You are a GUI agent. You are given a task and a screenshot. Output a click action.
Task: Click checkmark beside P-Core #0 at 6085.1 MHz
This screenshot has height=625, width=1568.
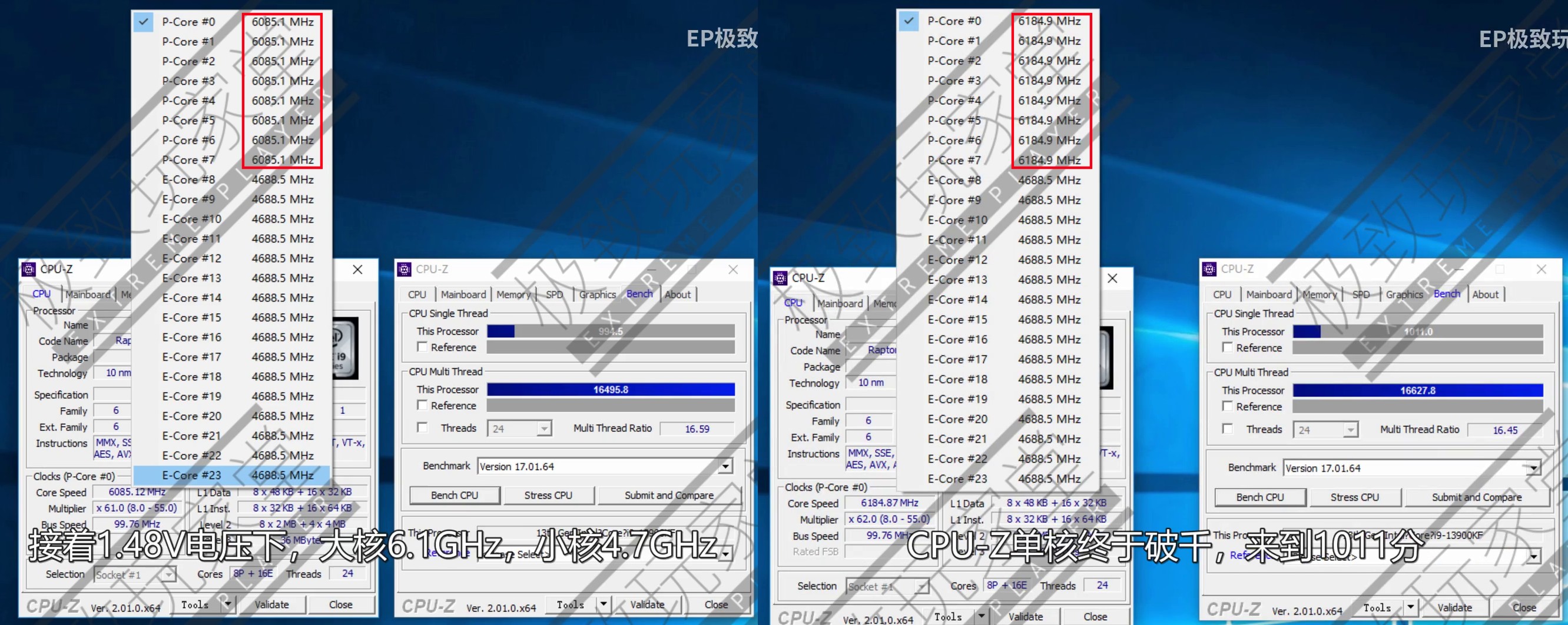[x=144, y=22]
